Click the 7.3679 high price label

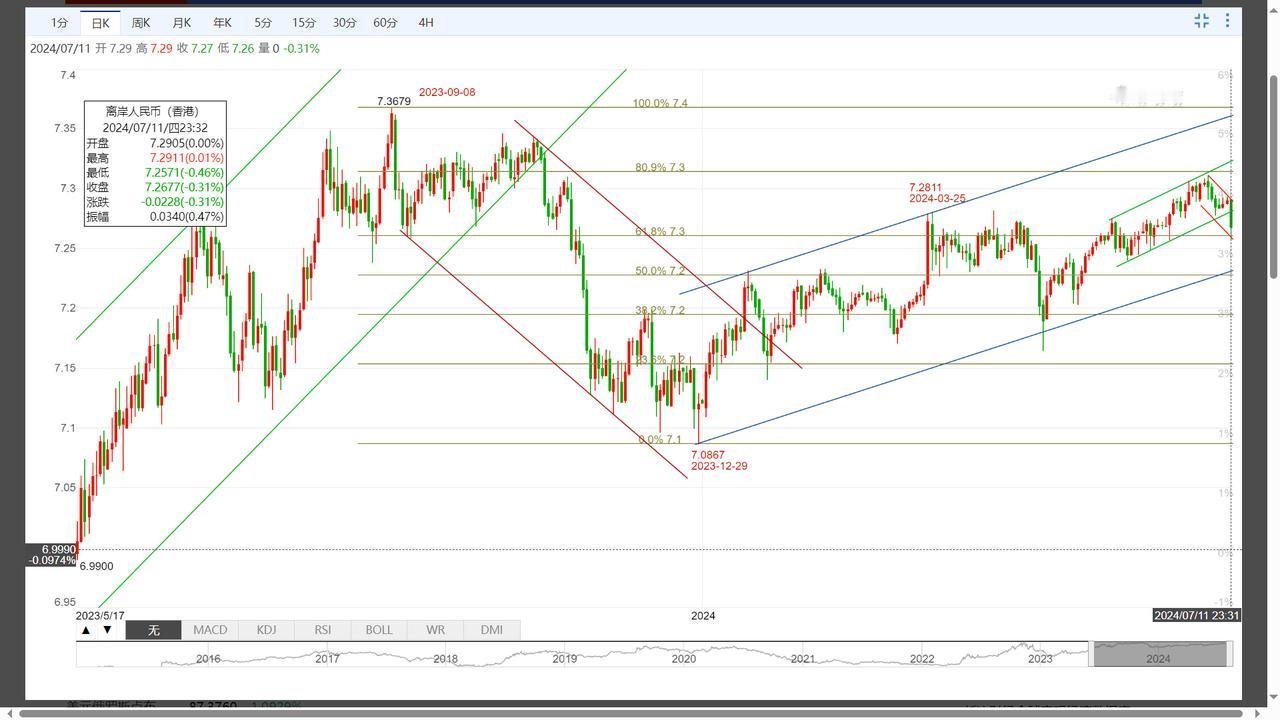[x=393, y=102]
